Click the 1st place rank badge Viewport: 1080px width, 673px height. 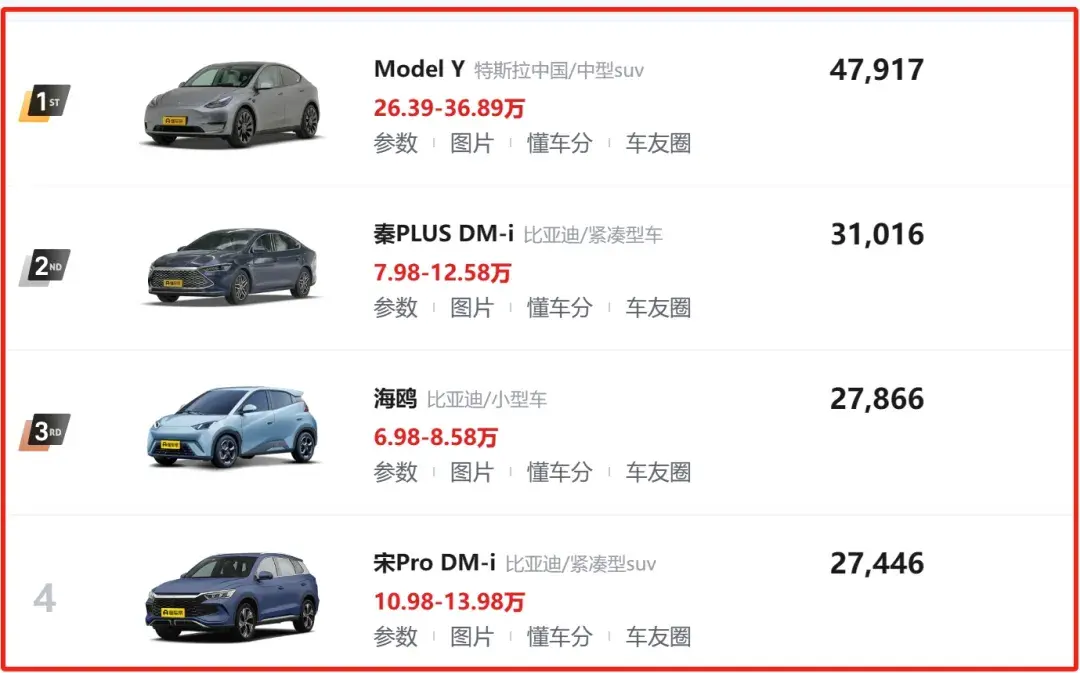point(45,104)
